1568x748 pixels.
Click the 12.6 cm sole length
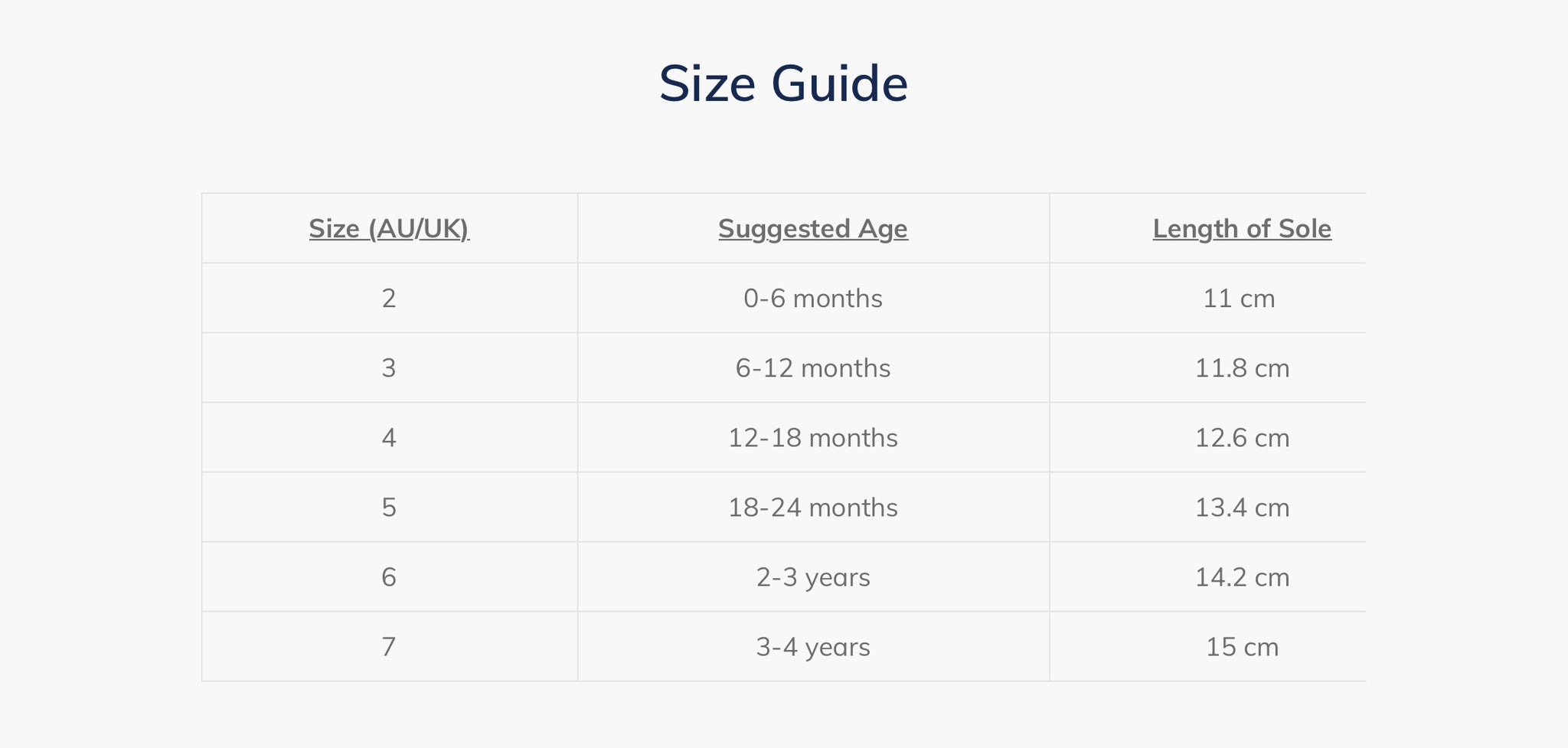1242,438
